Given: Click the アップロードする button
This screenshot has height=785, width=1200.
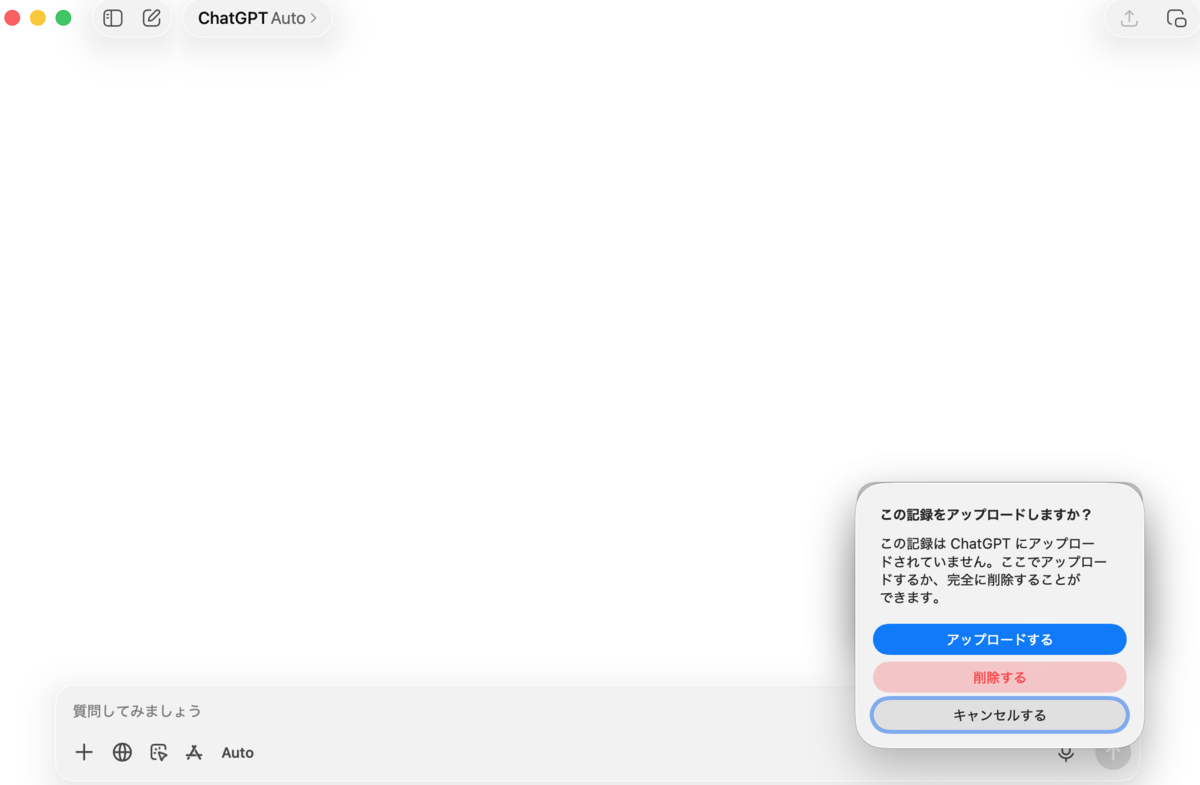Looking at the screenshot, I should (x=1000, y=639).
